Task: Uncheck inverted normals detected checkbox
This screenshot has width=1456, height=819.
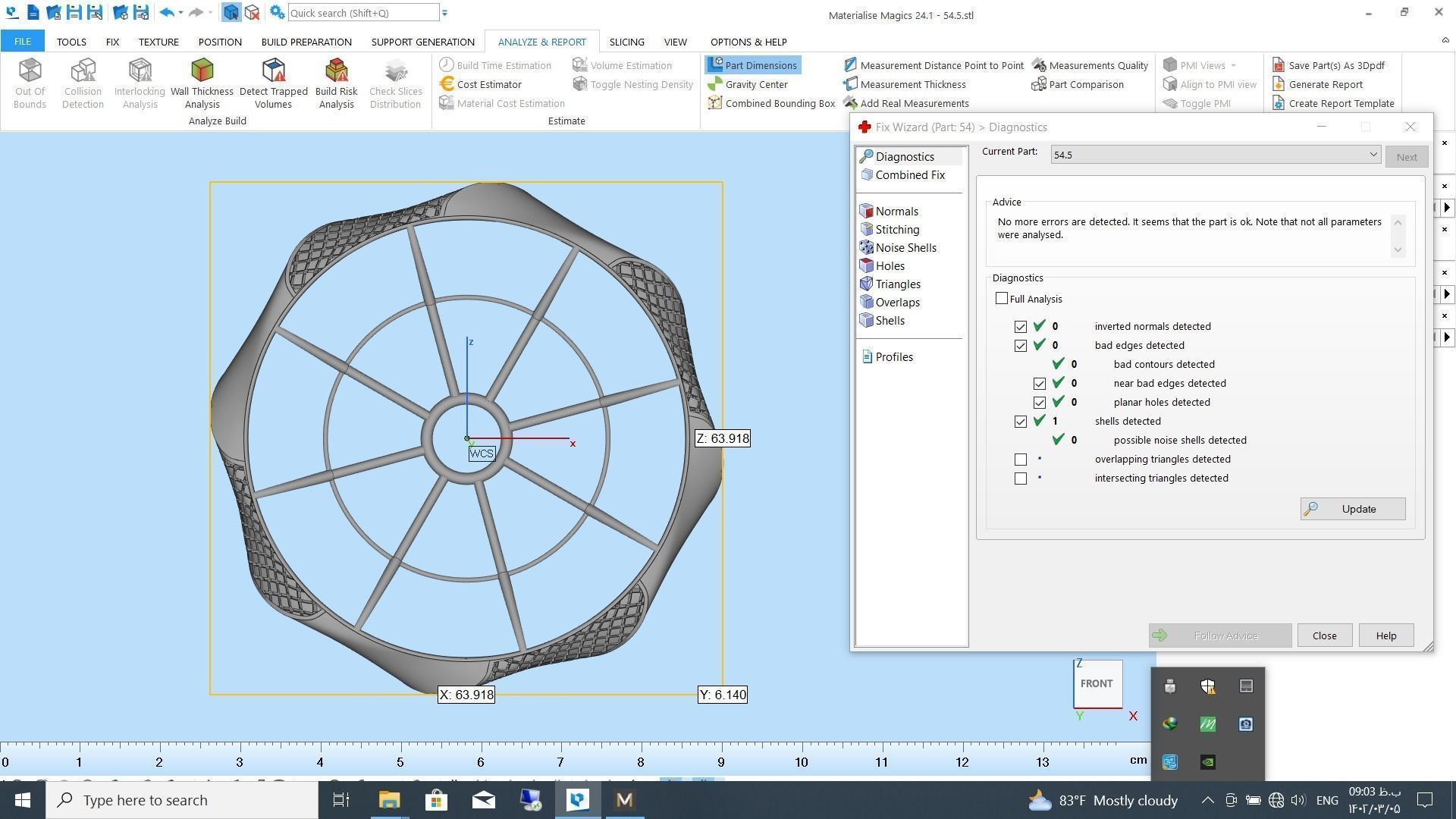Action: click(x=1021, y=327)
